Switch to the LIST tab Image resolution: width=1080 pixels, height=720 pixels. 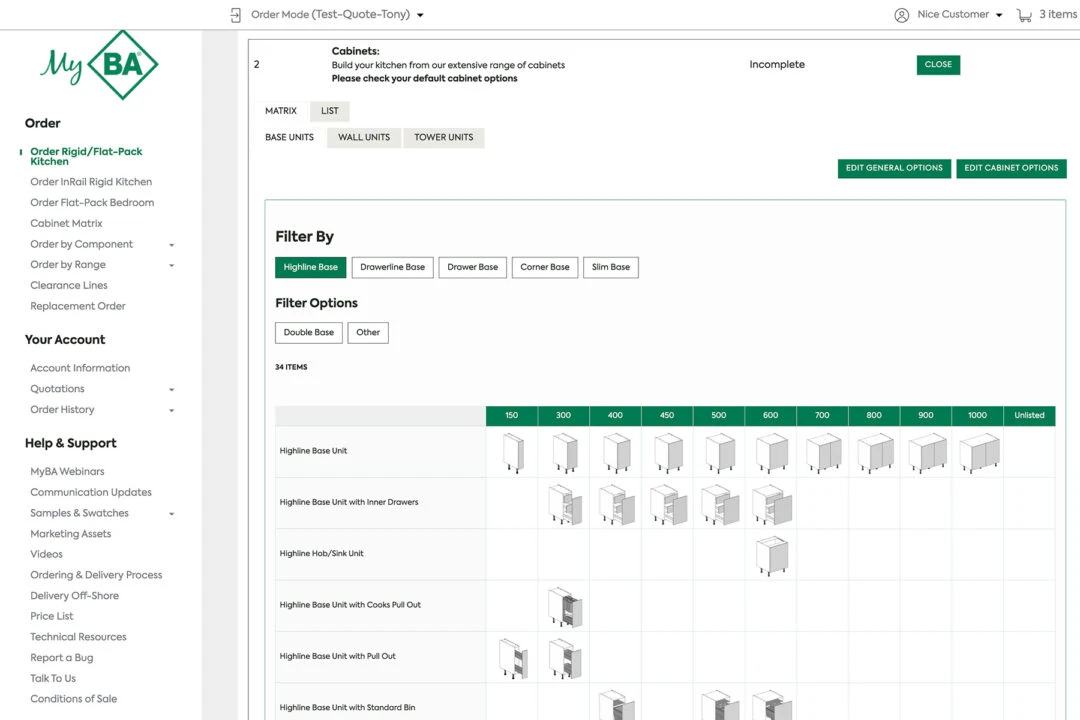click(329, 110)
